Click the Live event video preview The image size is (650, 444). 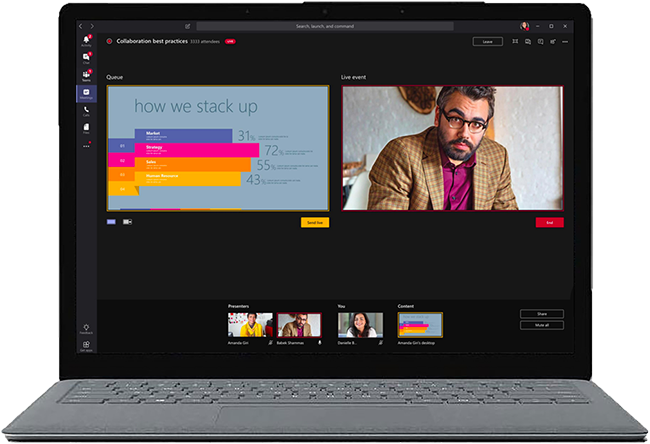(x=453, y=148)
